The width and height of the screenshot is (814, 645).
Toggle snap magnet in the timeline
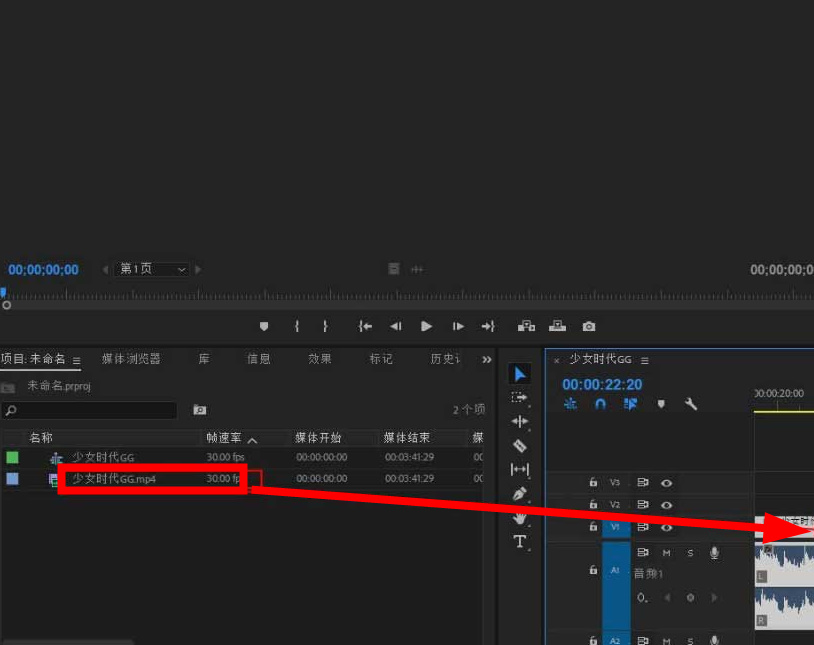[600, 405]
